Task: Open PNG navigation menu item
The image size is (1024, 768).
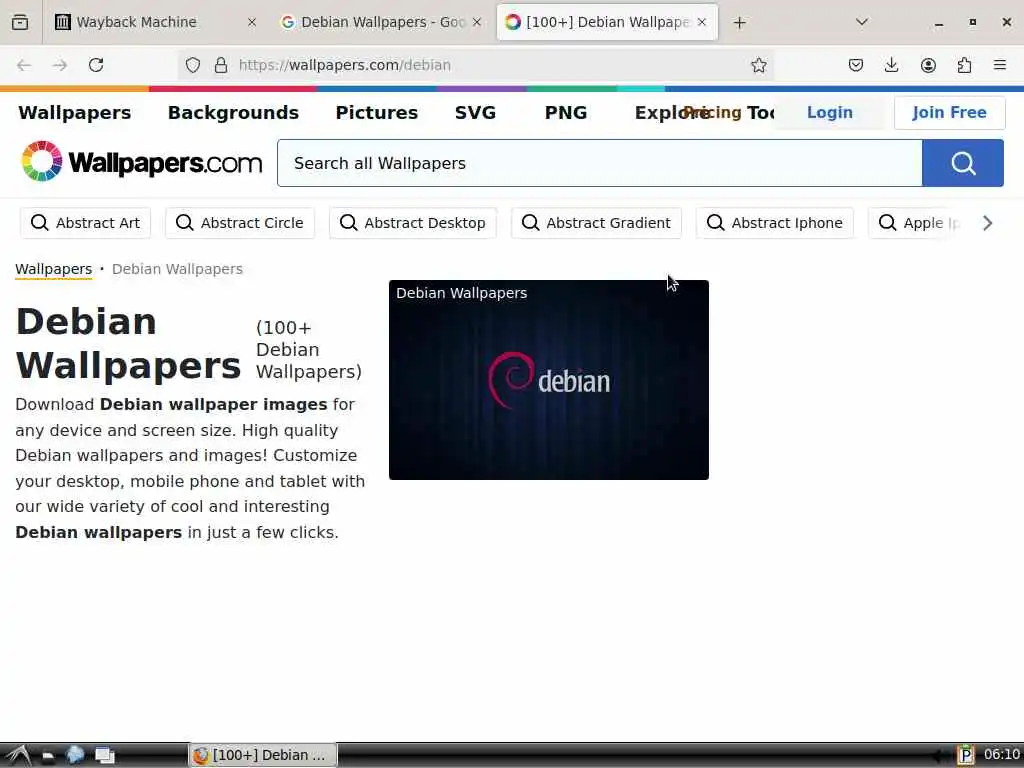Action: pyautogui.click(x=566, y=113)
